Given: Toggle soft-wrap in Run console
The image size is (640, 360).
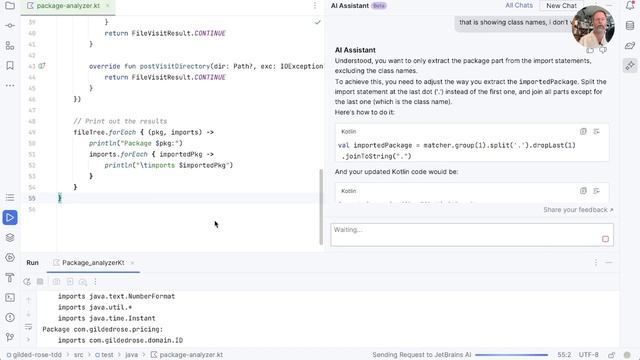Looking at the screenshot, I should tap(28, 327).
